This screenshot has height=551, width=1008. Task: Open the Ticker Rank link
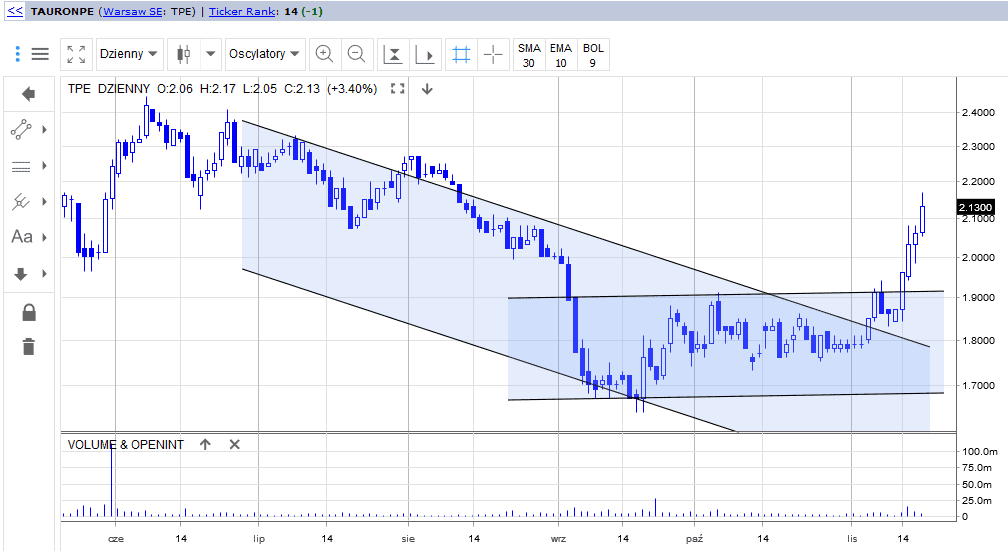(242, 12)
